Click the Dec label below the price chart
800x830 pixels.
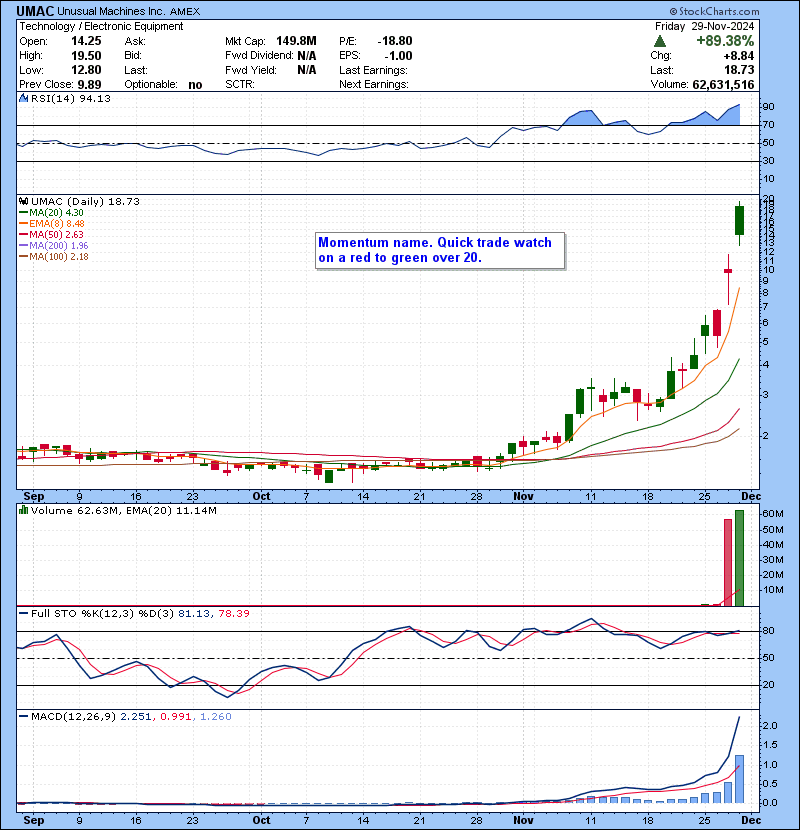pos(751,497)
